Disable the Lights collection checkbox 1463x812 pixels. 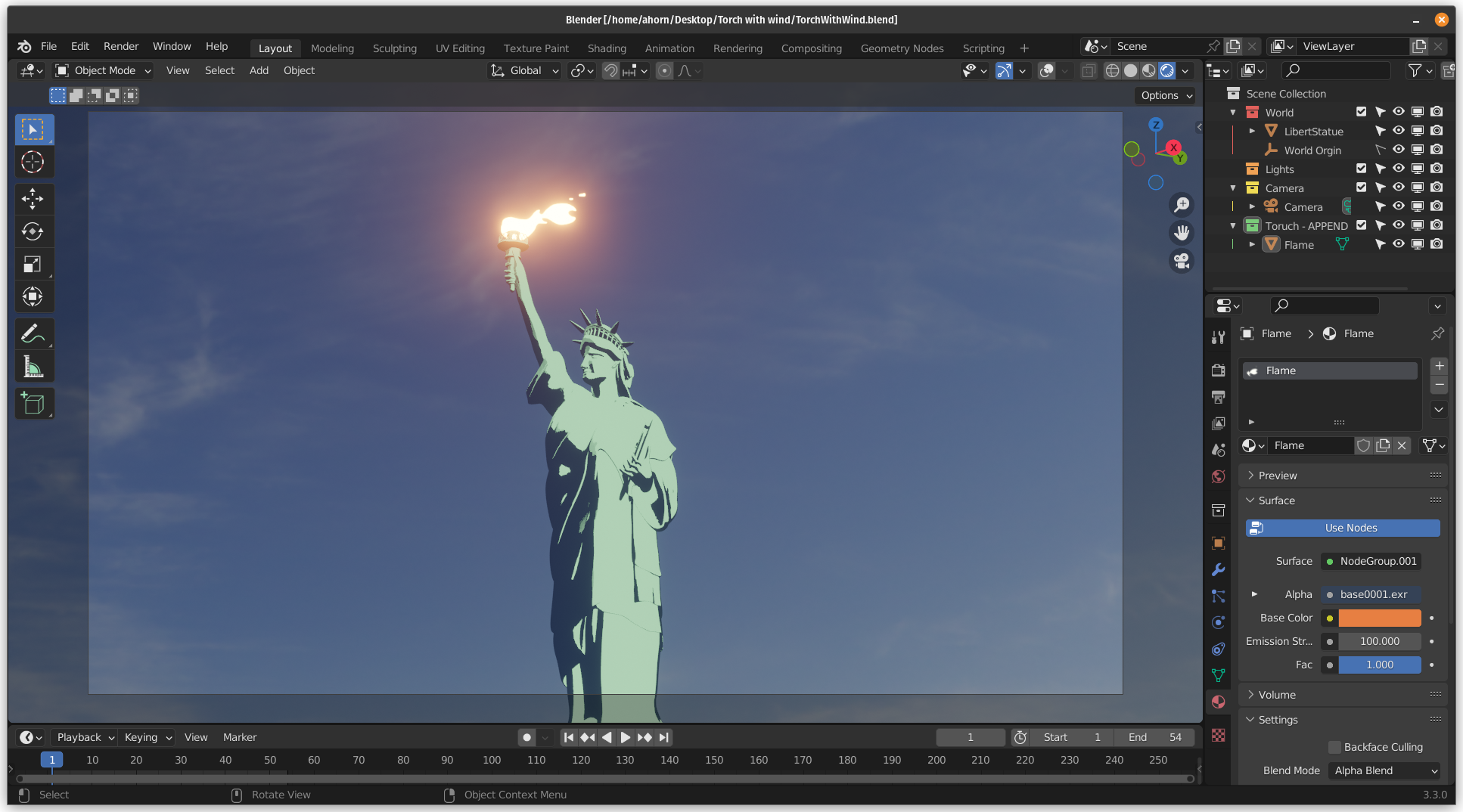pos(1361,168)
